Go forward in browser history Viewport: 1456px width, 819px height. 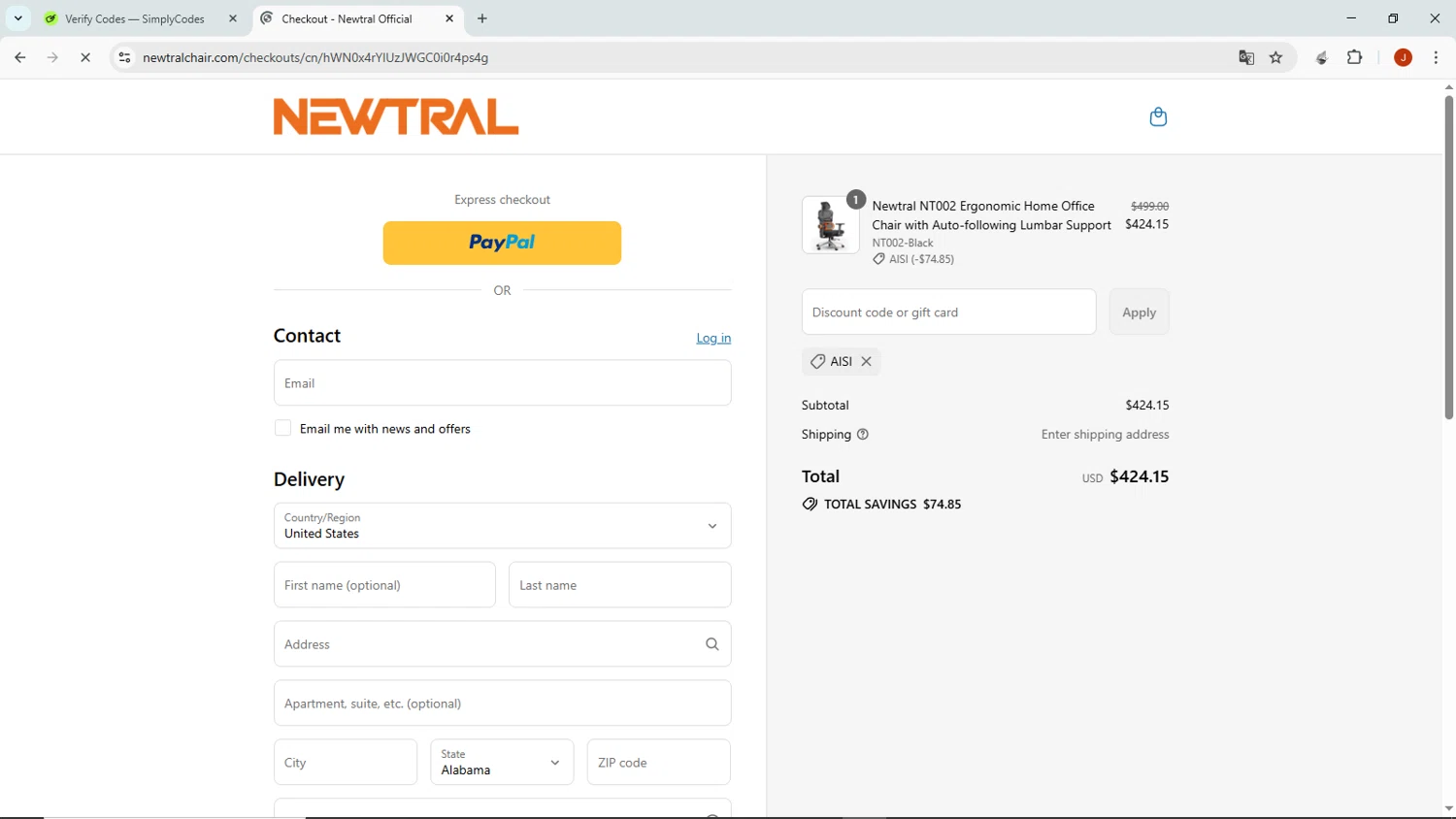[52, 57]
